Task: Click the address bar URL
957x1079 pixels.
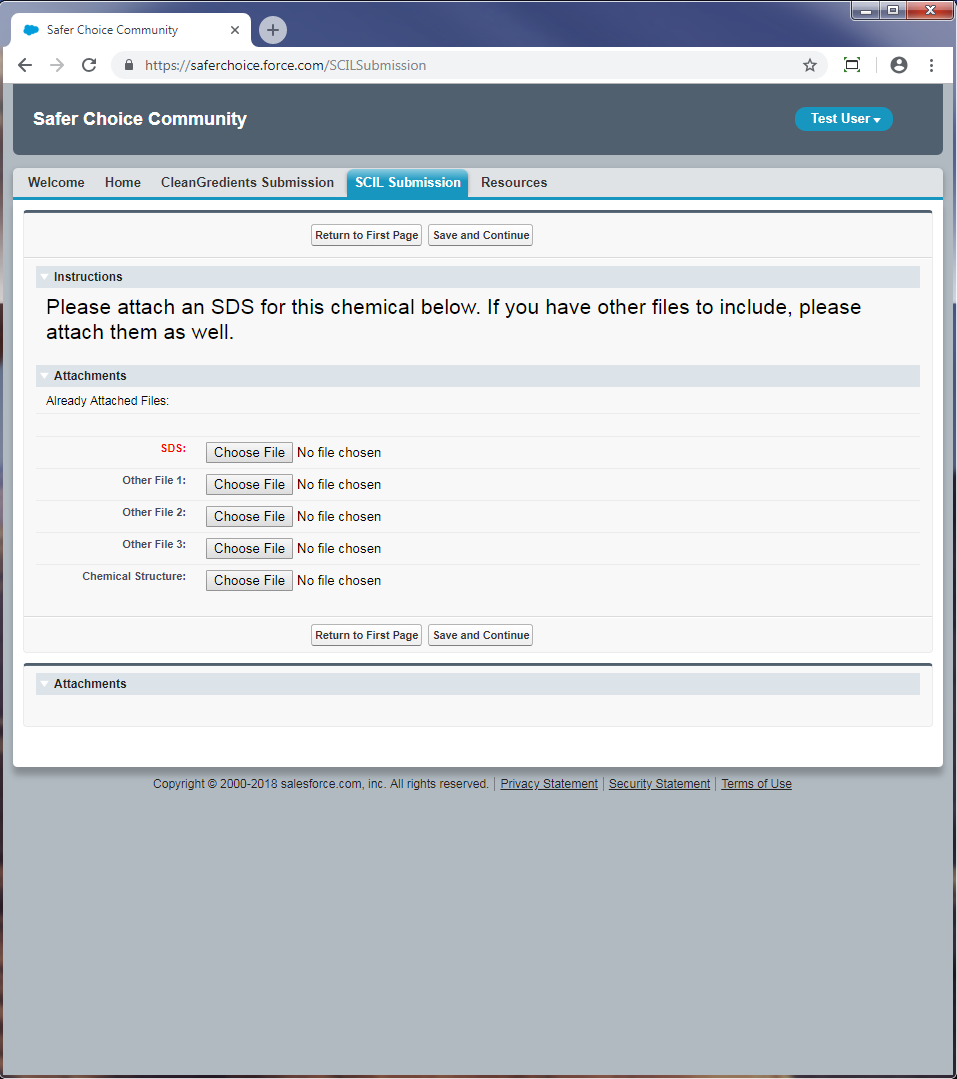Action: click(285, 65)
